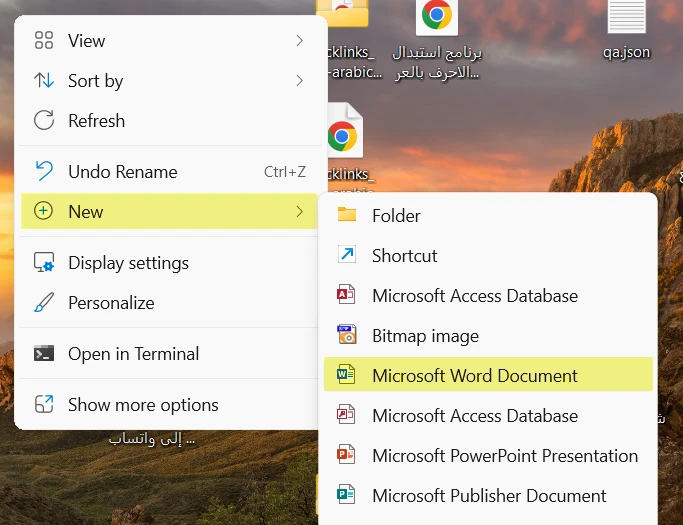Select Microsoft Publisher Document in the submenu

(488, 496)
